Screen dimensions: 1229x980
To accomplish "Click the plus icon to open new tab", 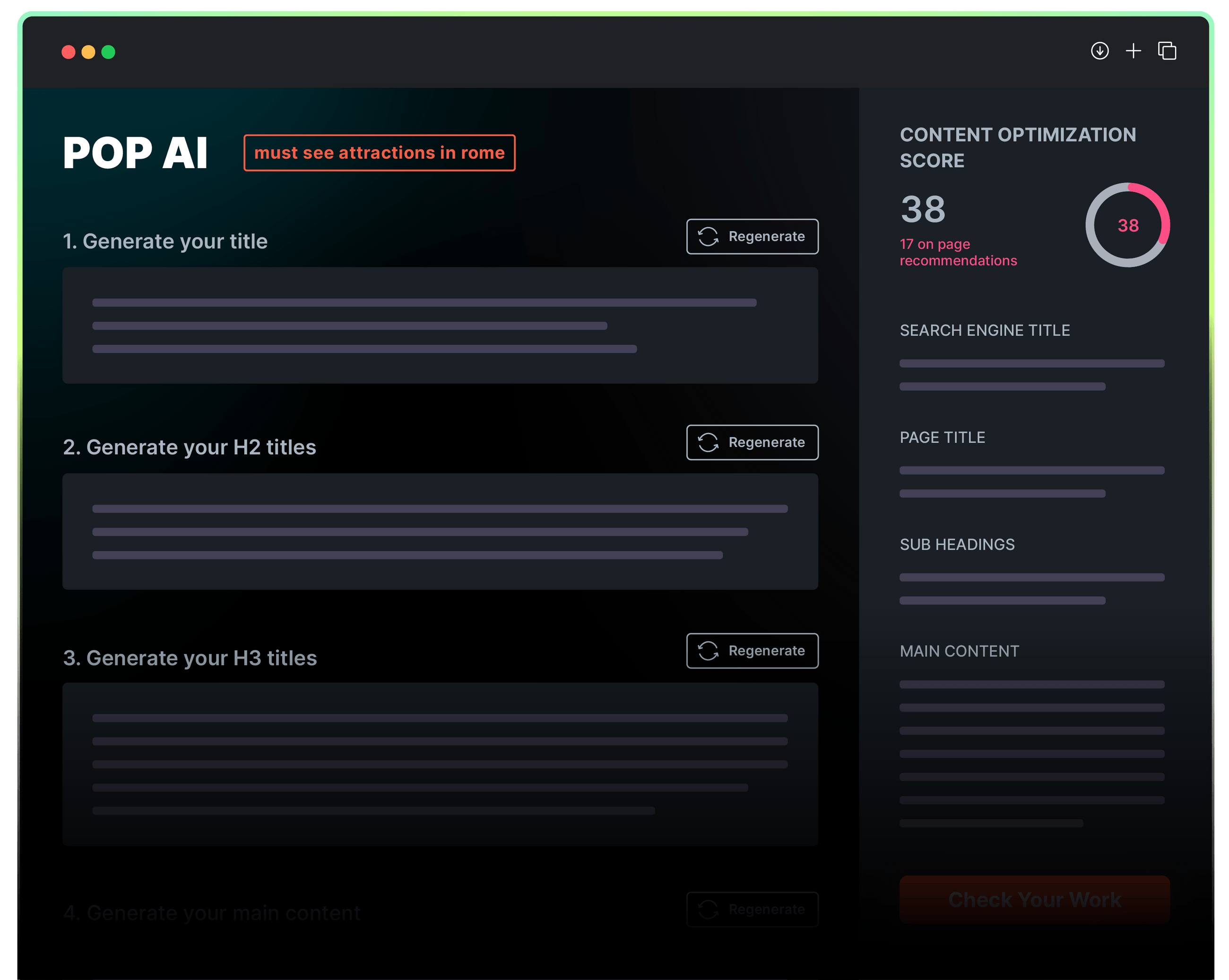I will coord(1133,51).
